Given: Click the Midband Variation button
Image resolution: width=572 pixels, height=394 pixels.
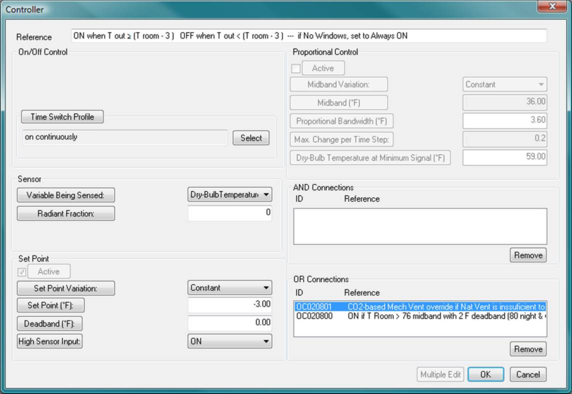Looking at the screenshot, I should click(339, 84).
